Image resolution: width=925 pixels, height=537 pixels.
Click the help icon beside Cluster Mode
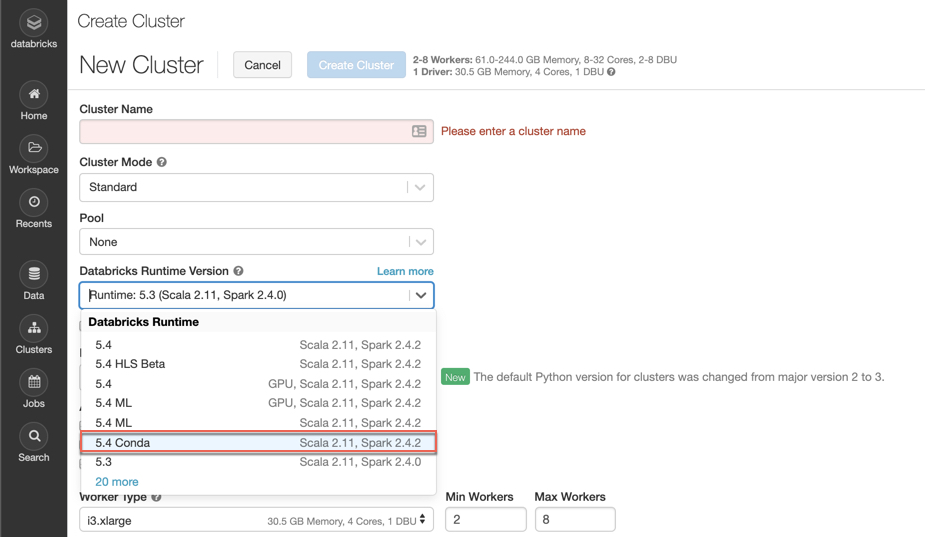pyautogui.click(x=162, y=162)
